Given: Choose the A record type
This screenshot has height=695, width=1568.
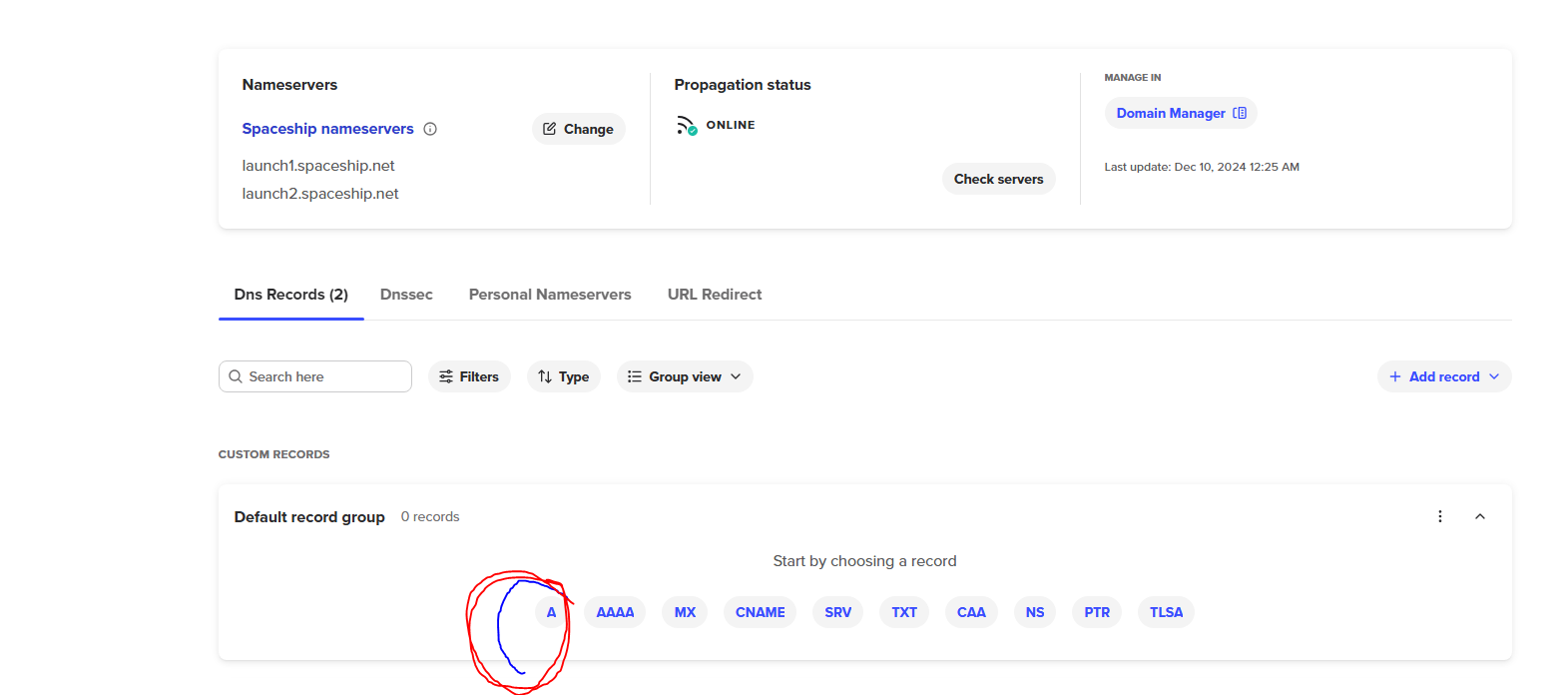Looking at the screenshot, I should (551, 612).
